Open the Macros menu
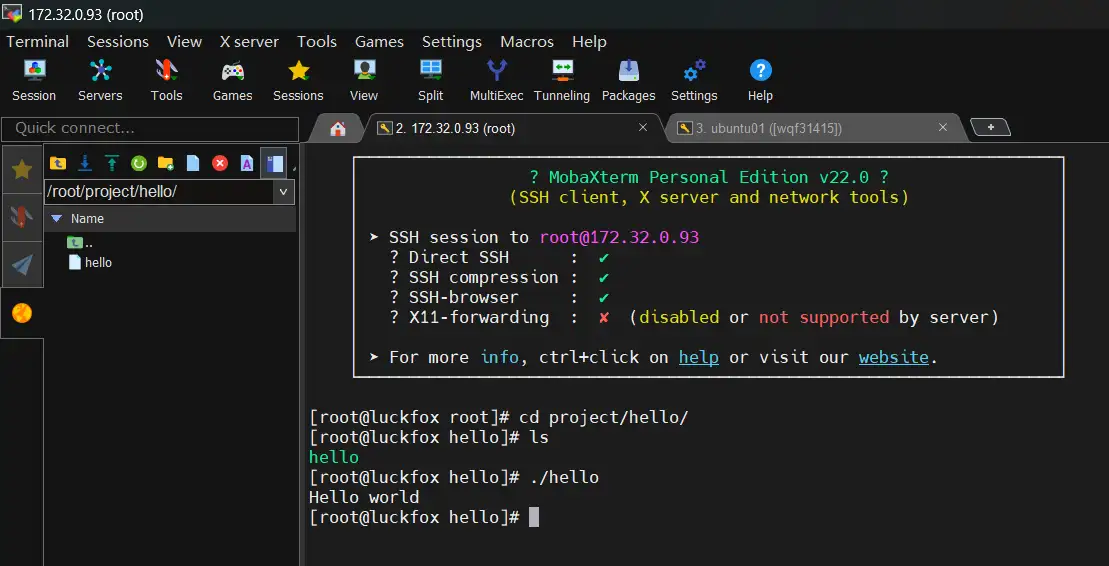Viewport: 1109px width, 566px height. tap(526, 41)
